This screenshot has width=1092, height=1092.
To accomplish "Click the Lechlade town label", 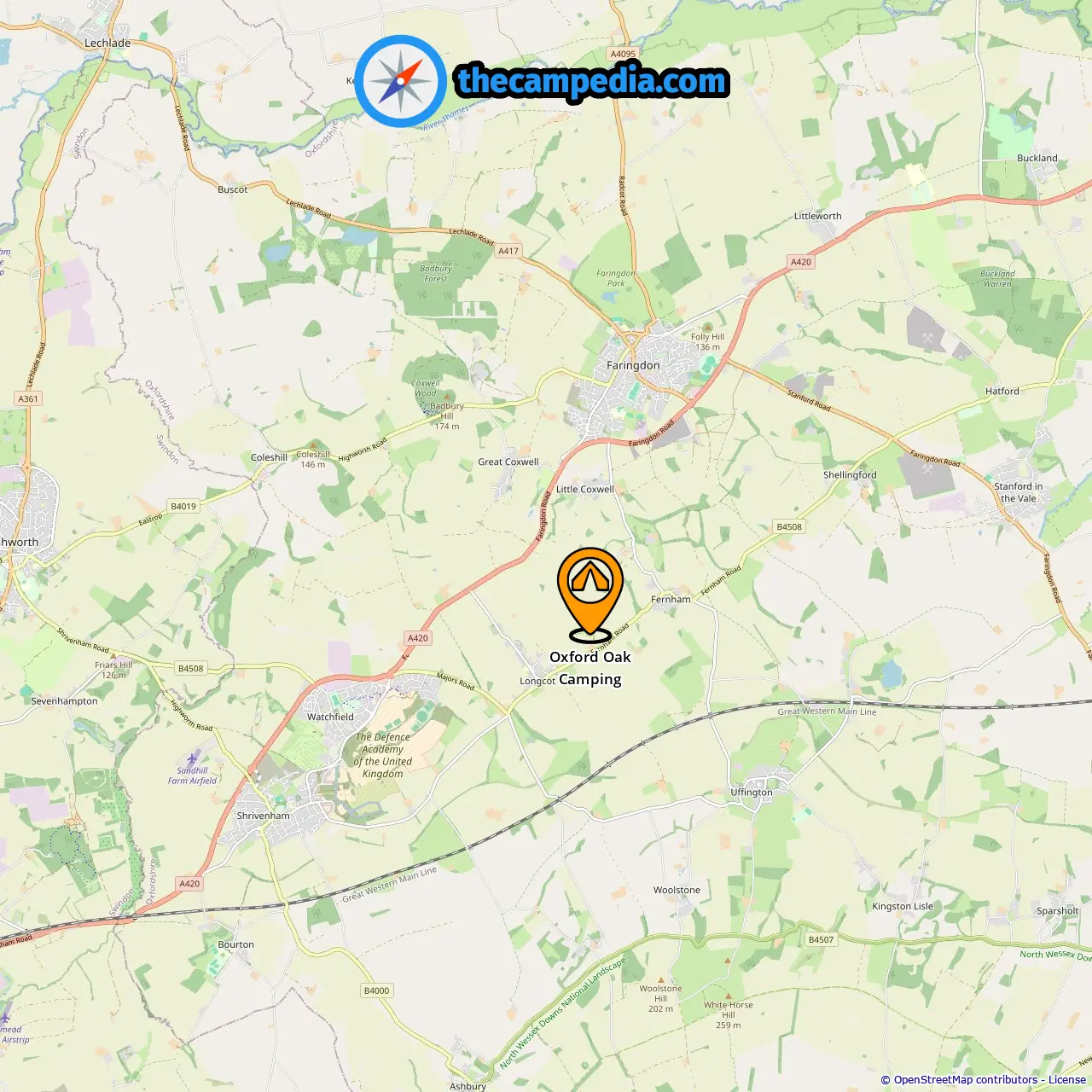I will click(107, 43).
